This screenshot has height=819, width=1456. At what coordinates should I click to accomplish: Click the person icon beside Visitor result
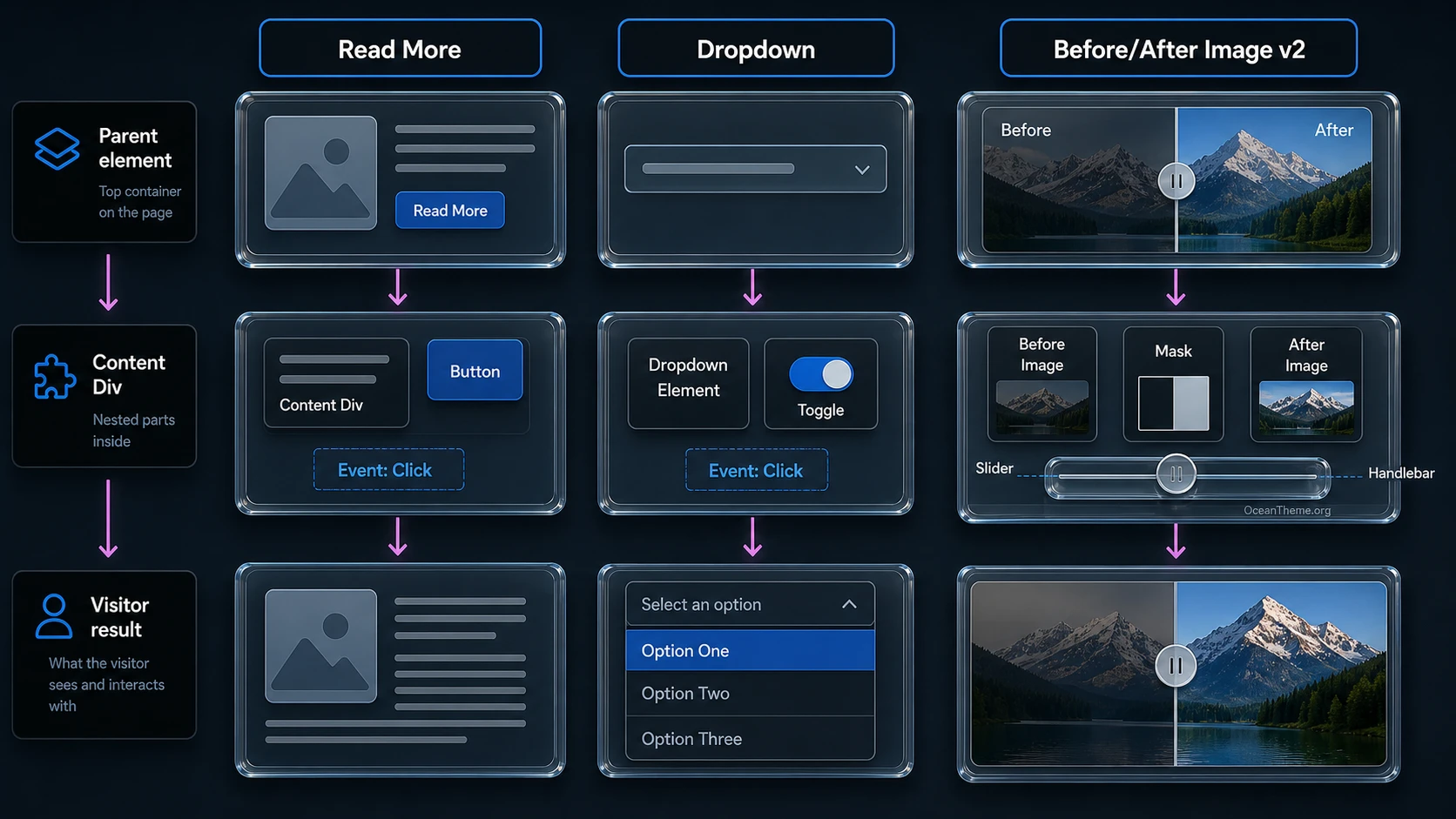[54, 616]
